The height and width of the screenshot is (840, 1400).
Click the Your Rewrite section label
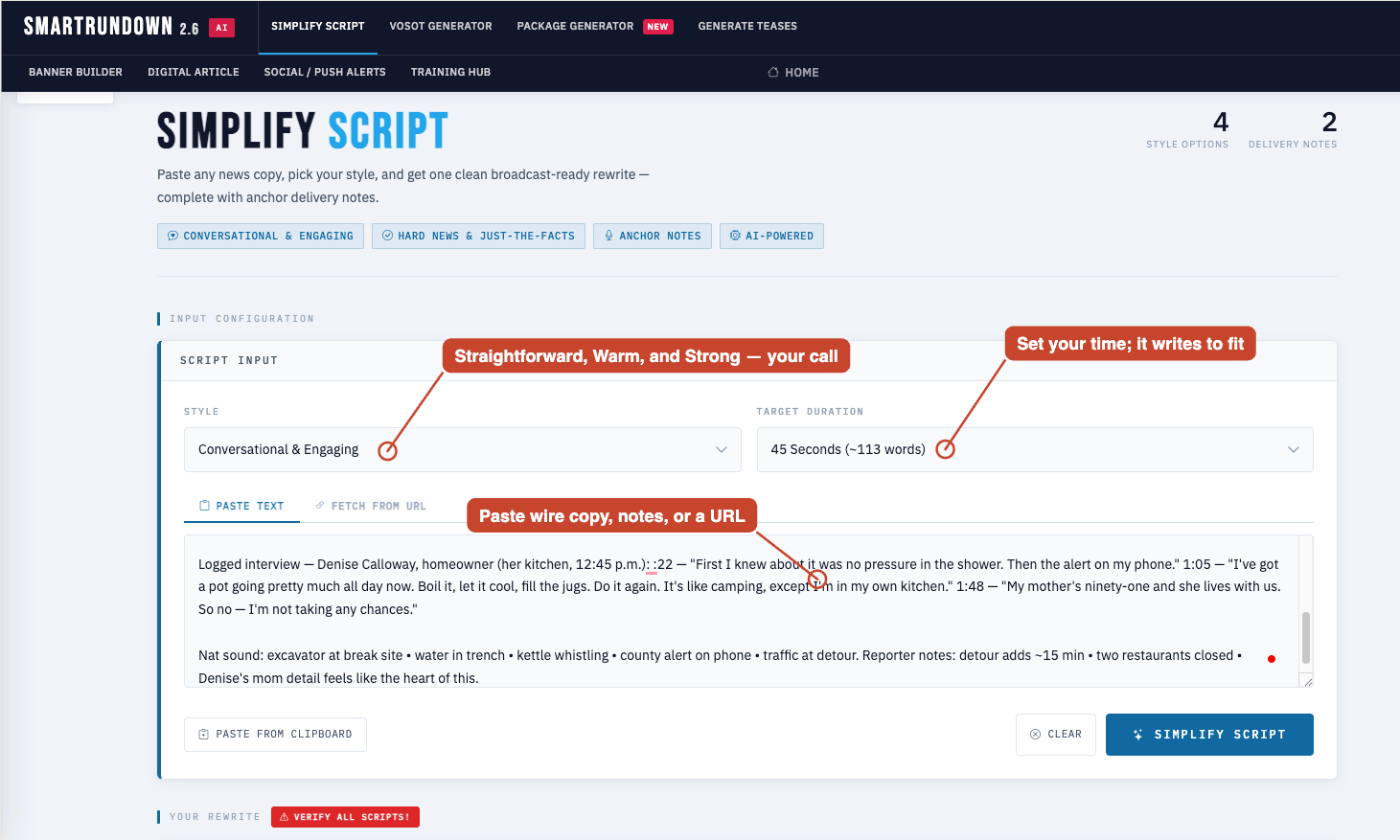coord(215,817)
